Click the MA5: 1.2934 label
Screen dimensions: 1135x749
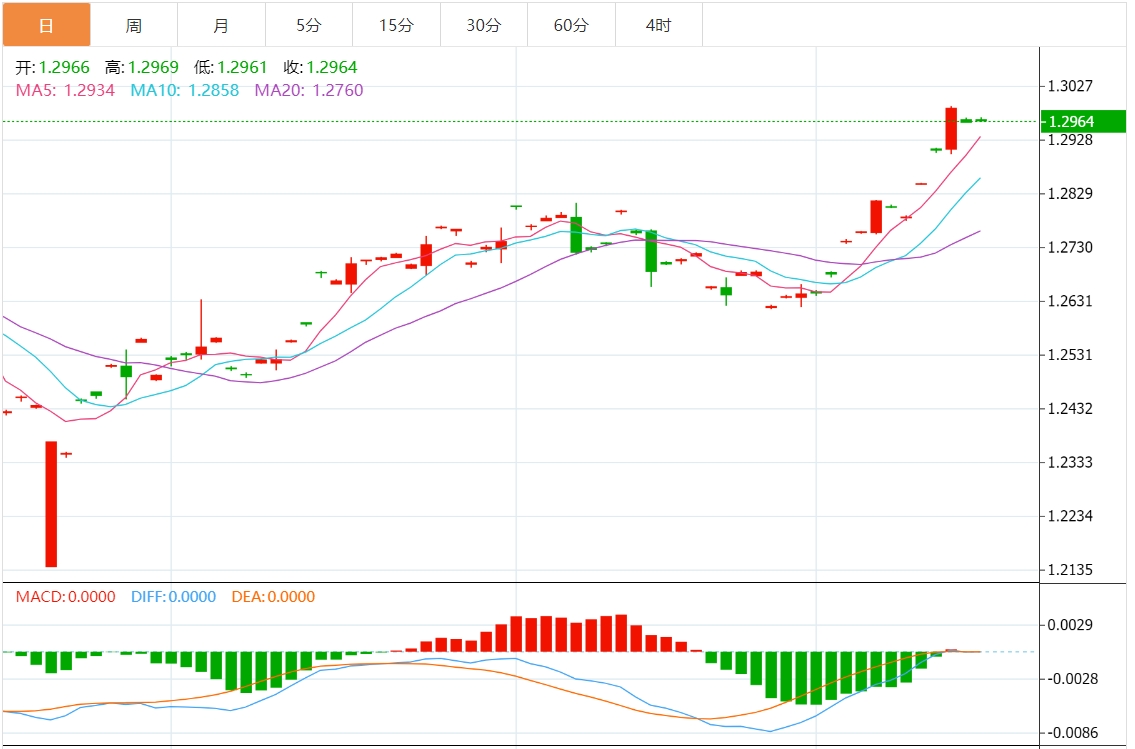click(65, 90)
